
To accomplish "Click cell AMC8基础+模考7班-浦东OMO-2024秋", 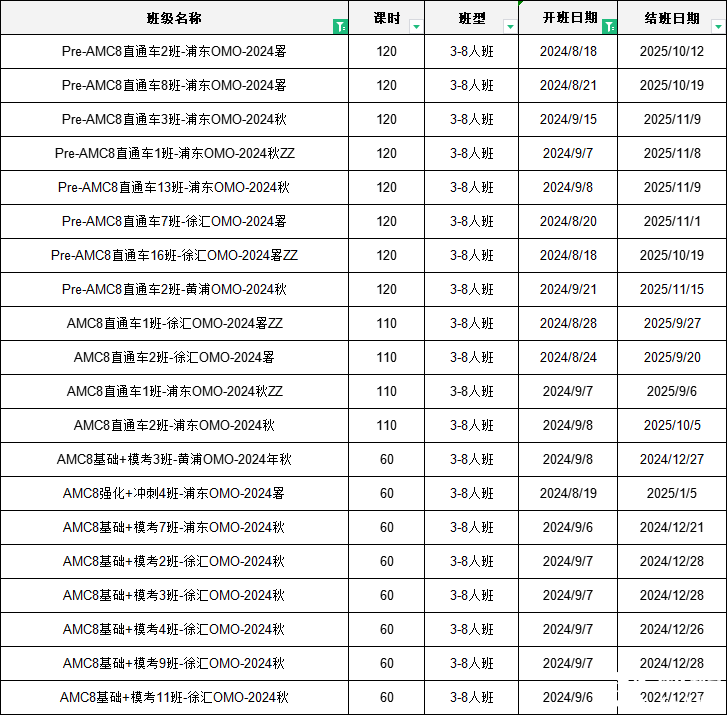I will 174,527.
